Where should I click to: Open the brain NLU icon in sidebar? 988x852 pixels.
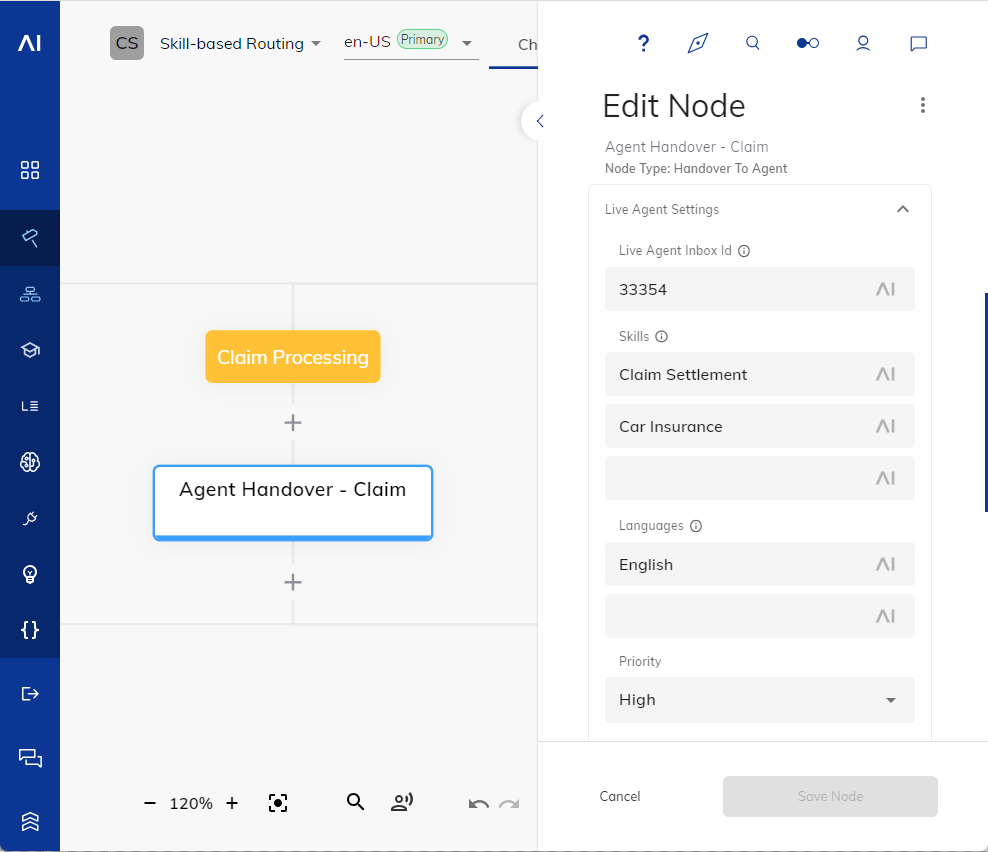pyautogui.click(x=30, y=462)
